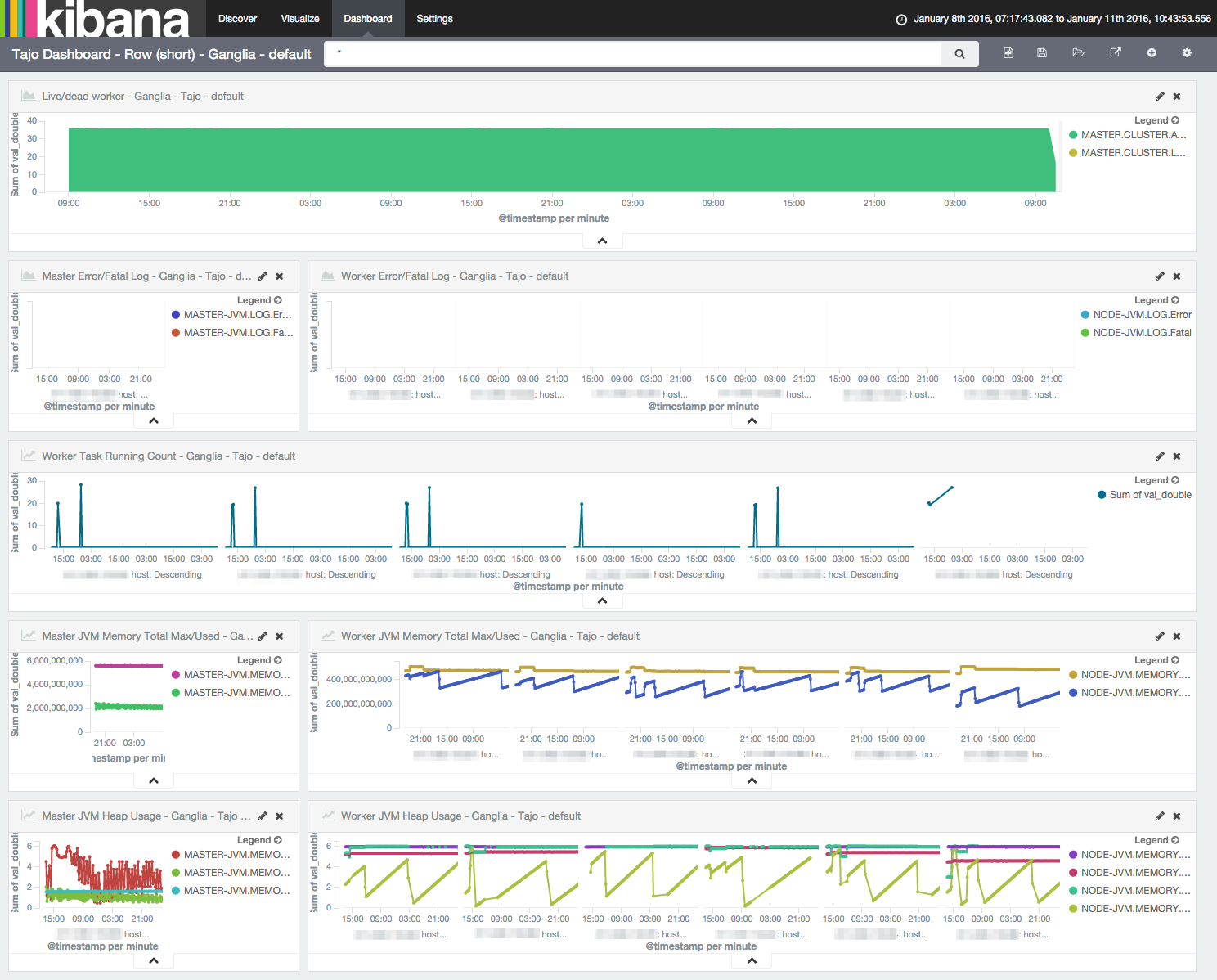The height and width of the screenshot is (980, 1217).
Task: Toggle Legend on Master JVM Heap Usage panel
Action: tap(259, 840)
